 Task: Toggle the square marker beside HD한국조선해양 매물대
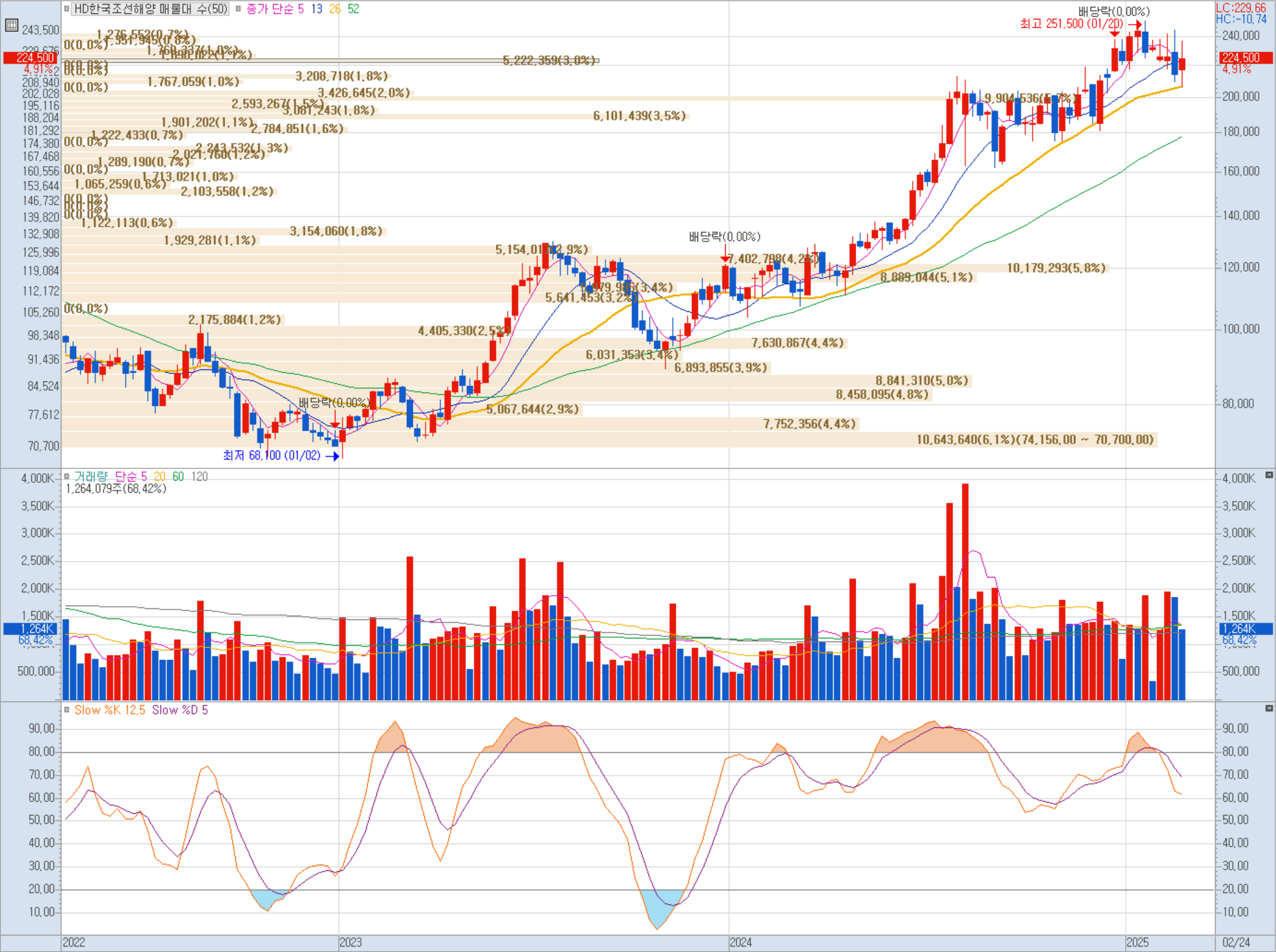[x=67, y=9]
